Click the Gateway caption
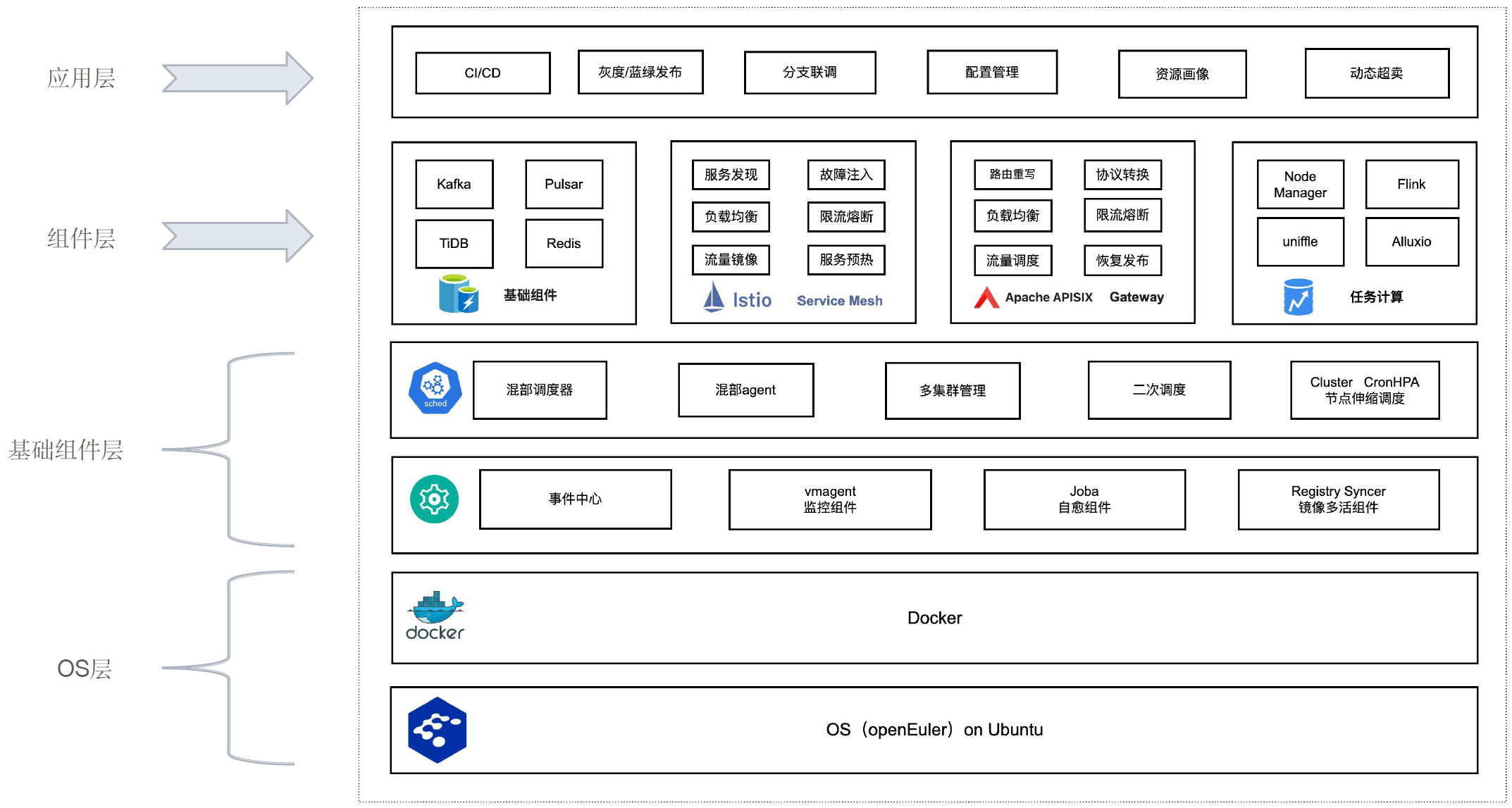1512x808 pixels. pos(1136,297)
